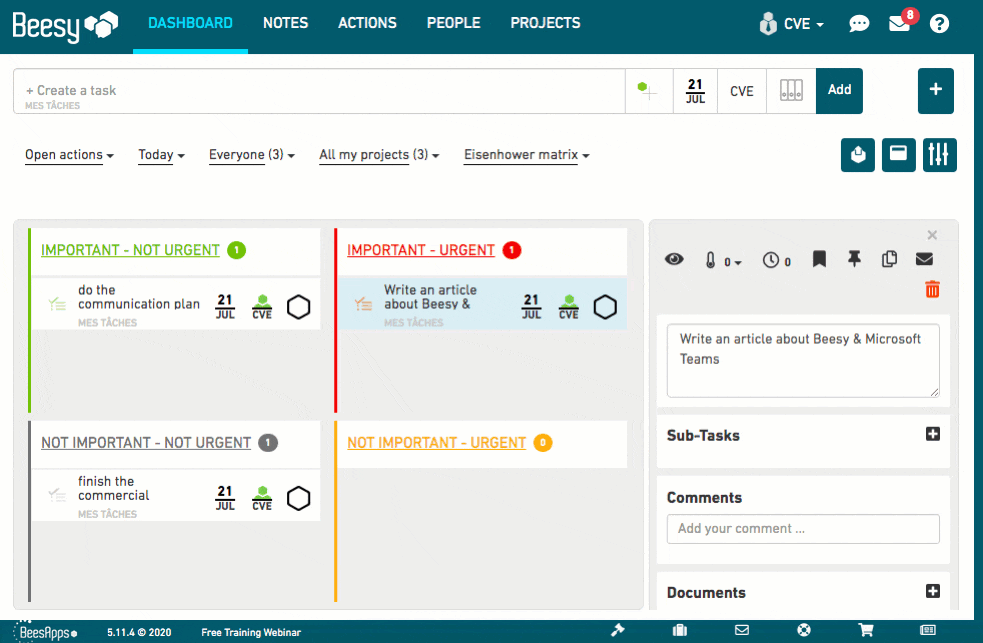Open the shopping cart icon in footer
Image resolution: width=983 pixels, height=643 pixels.
click(x=866, y=630)
